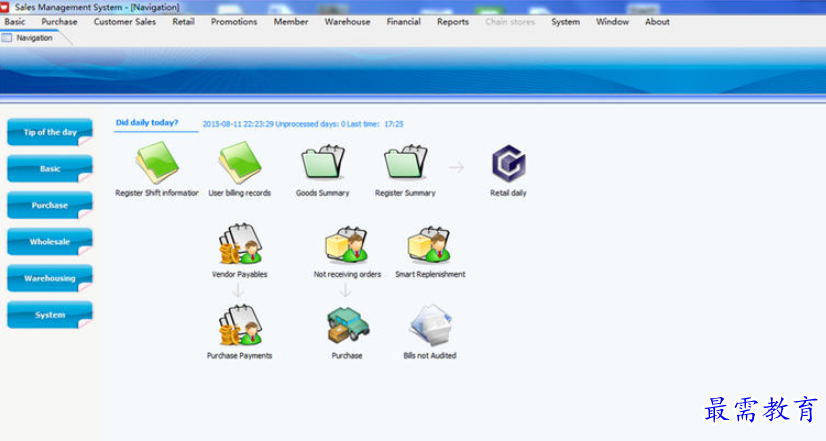Click the 'Vendor Payables' label
826x441 pixels.
(x=240, y=275)
